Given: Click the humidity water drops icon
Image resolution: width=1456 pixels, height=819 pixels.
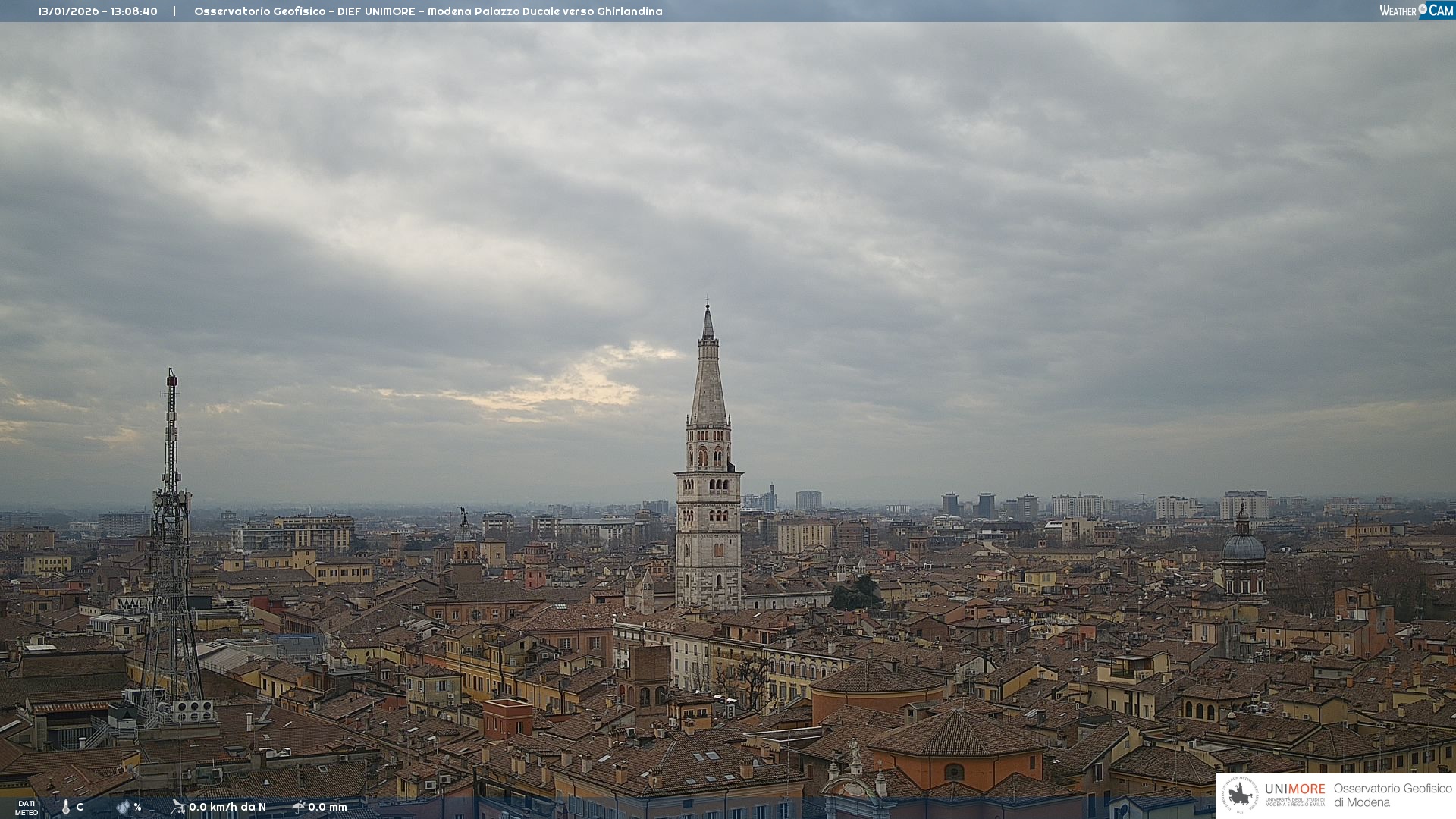Looking at the screenshot, I should coord(123,808).
